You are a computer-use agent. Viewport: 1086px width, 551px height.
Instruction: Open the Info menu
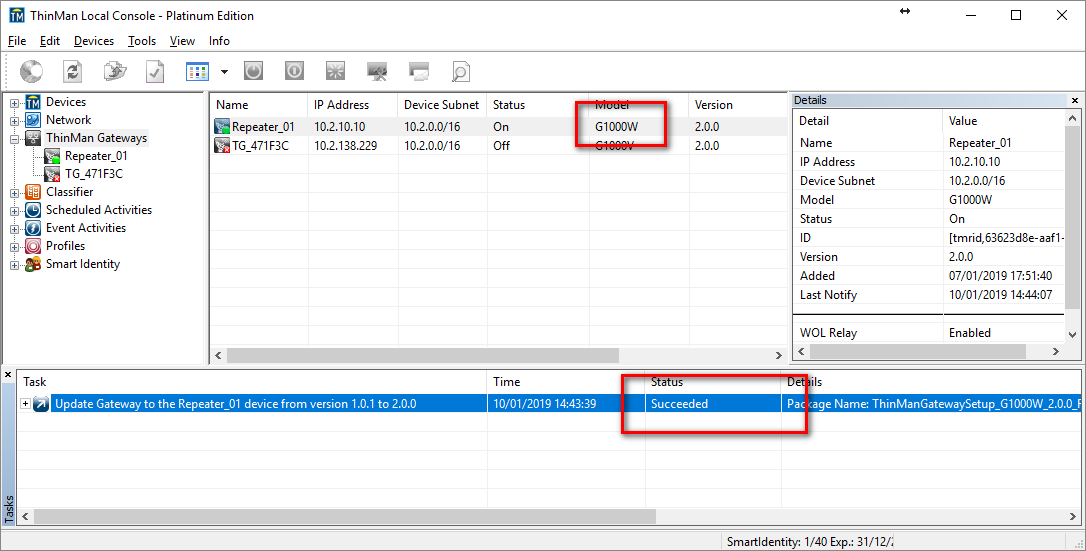coord(220,41)
